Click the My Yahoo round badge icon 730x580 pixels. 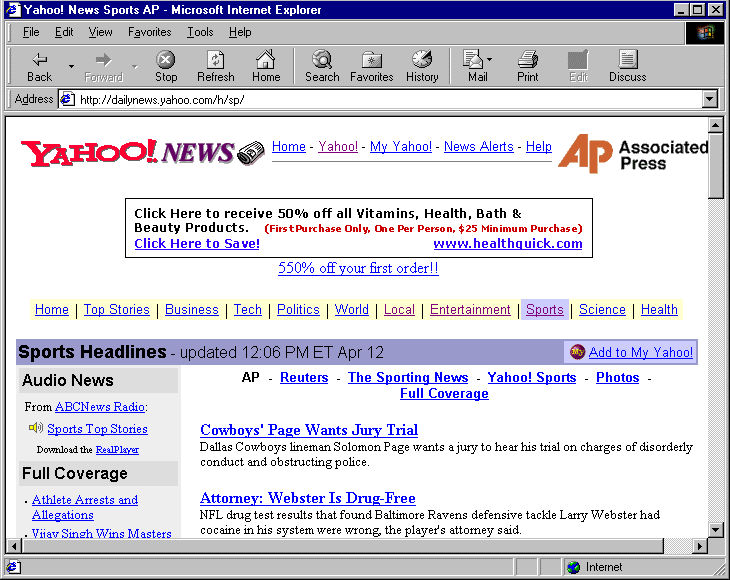click(x=577, y=352)
